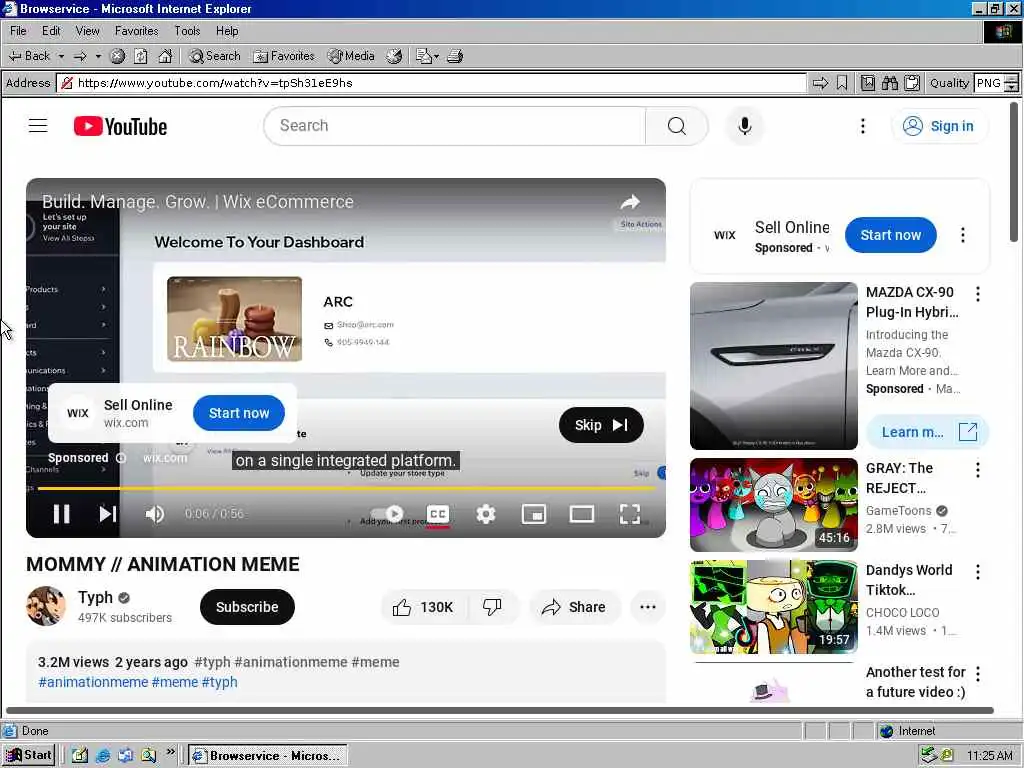Open the Media toolbar button
This screenshot has width=1024, height=768.
(x=351, y=56)
